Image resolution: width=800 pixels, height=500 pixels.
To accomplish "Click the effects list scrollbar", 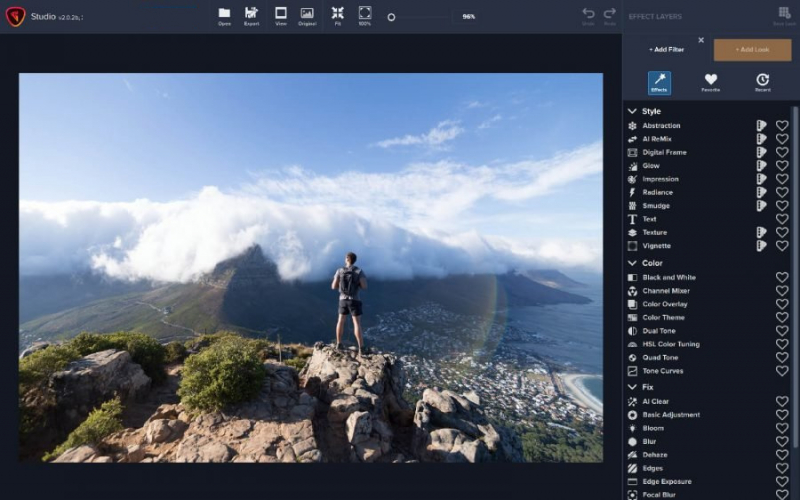I will pos(794,277).
